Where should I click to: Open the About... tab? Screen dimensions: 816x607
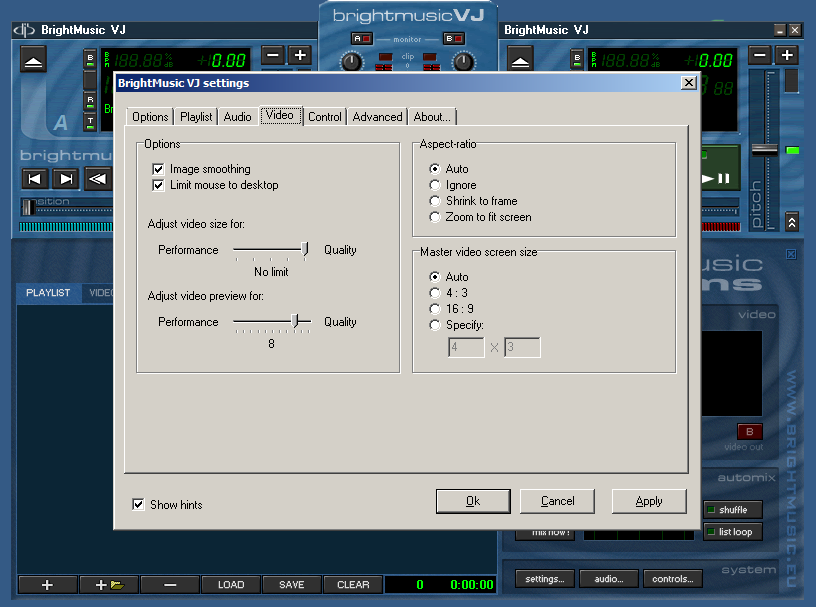pos(432,117)
